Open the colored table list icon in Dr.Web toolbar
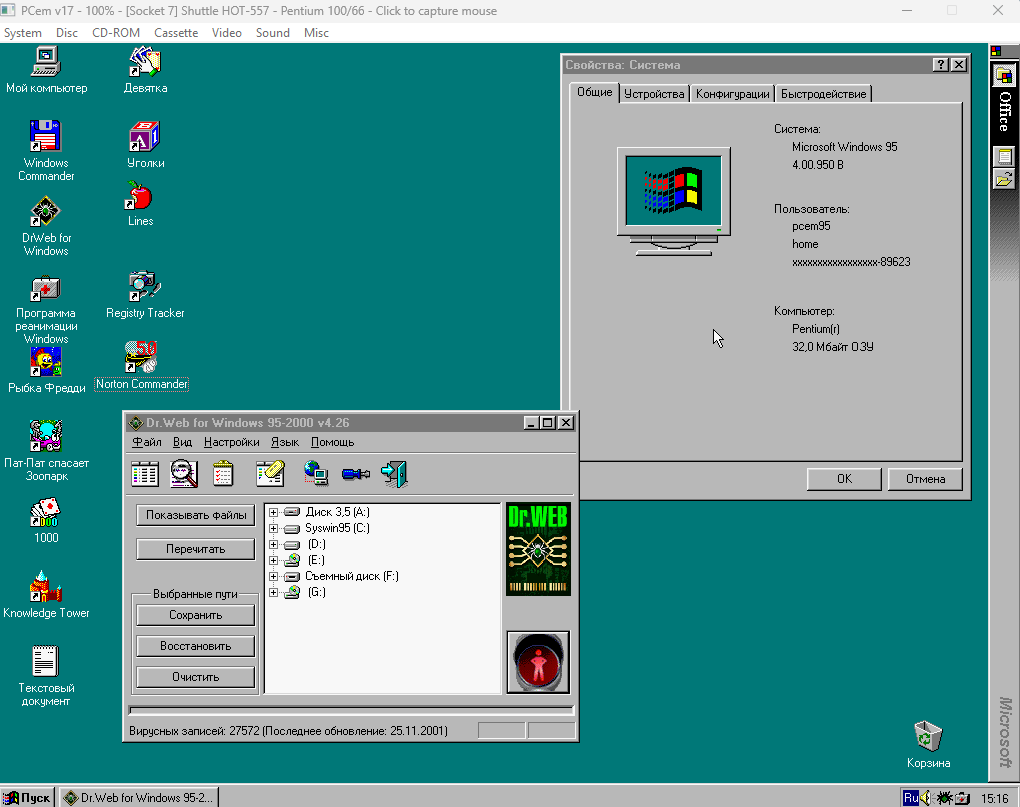 145,473
